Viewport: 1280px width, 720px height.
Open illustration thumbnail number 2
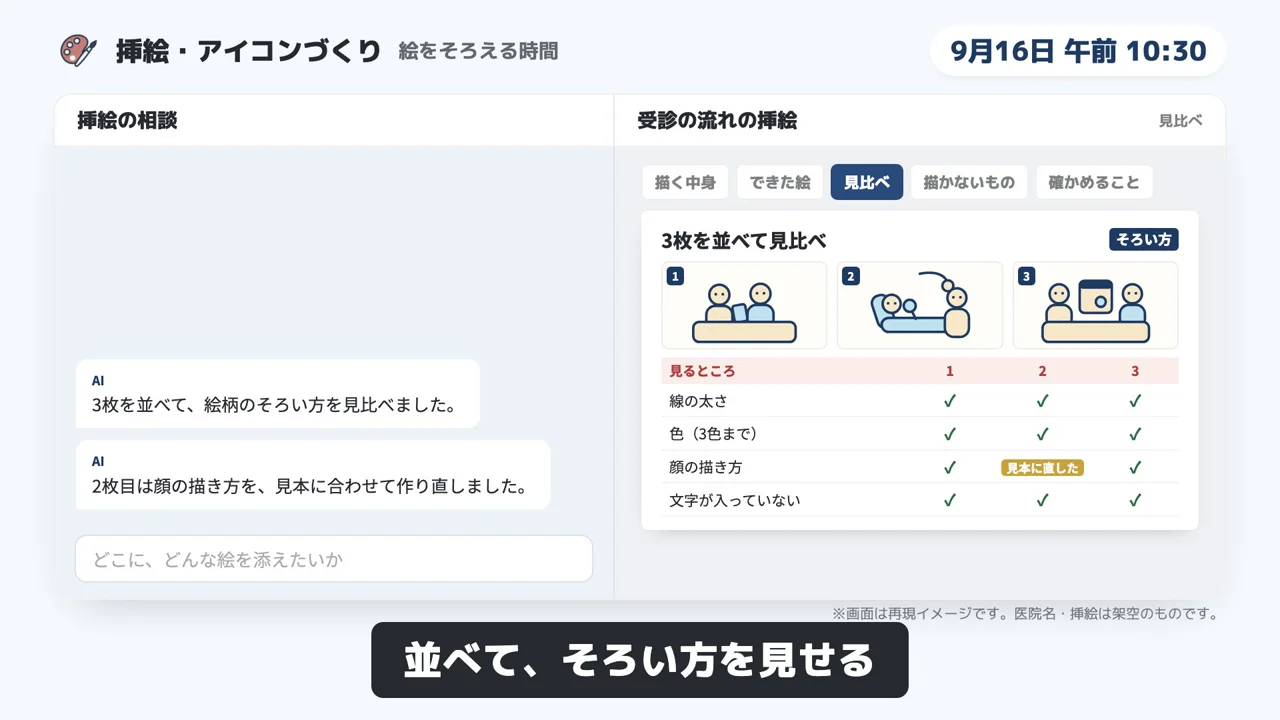[x=920, y=305]
